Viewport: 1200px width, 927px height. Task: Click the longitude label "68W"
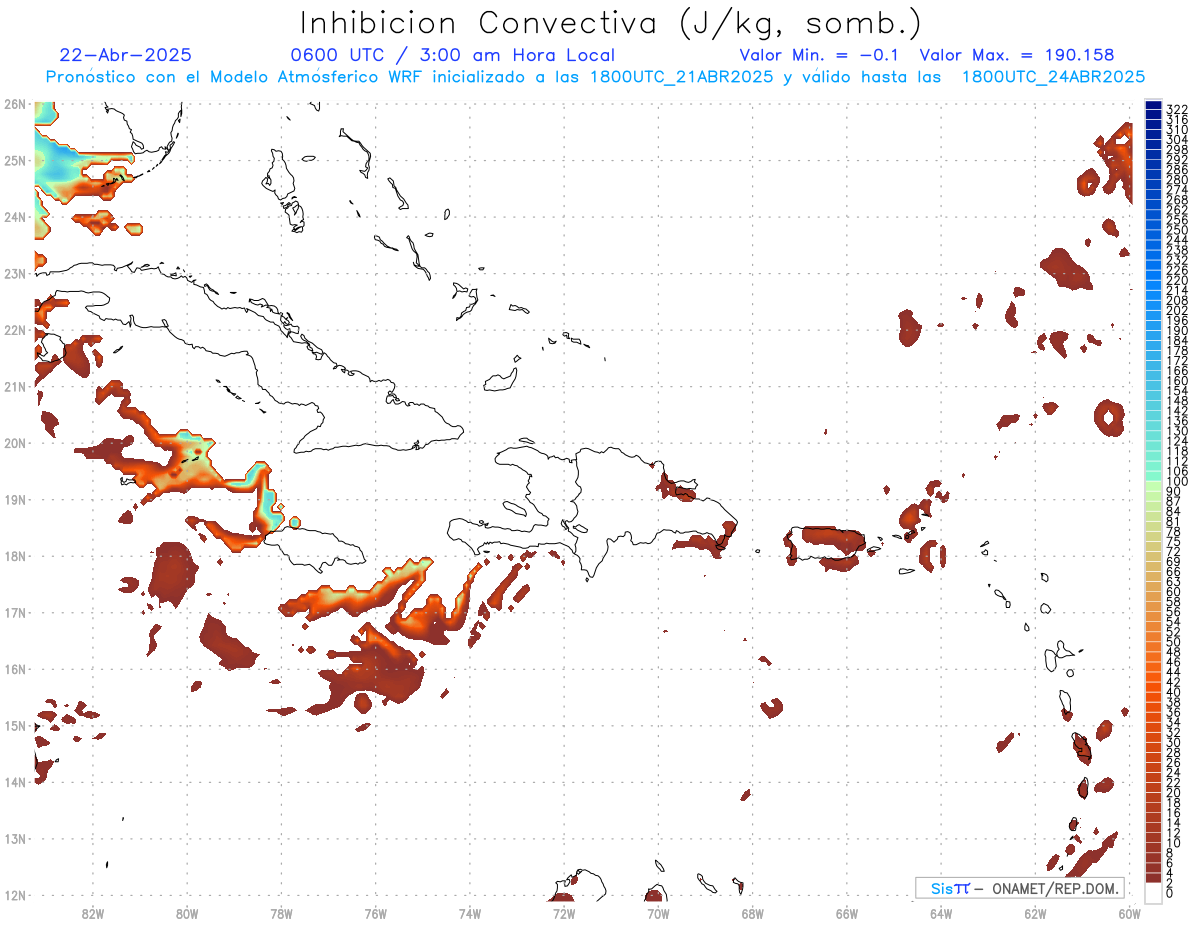pos(752,913)
